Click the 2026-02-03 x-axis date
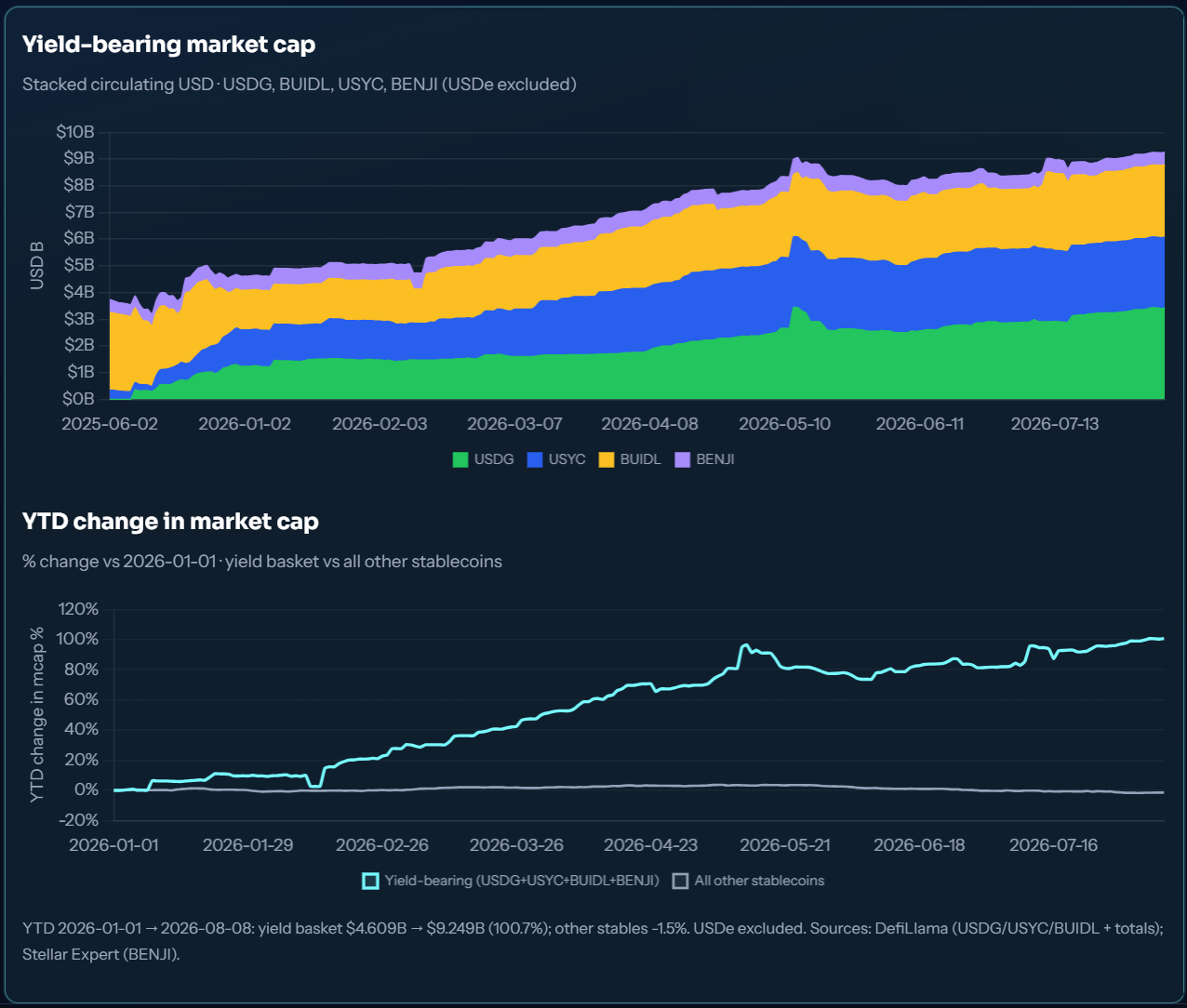Screen dimensions: 1187x1008 (380, 424)
